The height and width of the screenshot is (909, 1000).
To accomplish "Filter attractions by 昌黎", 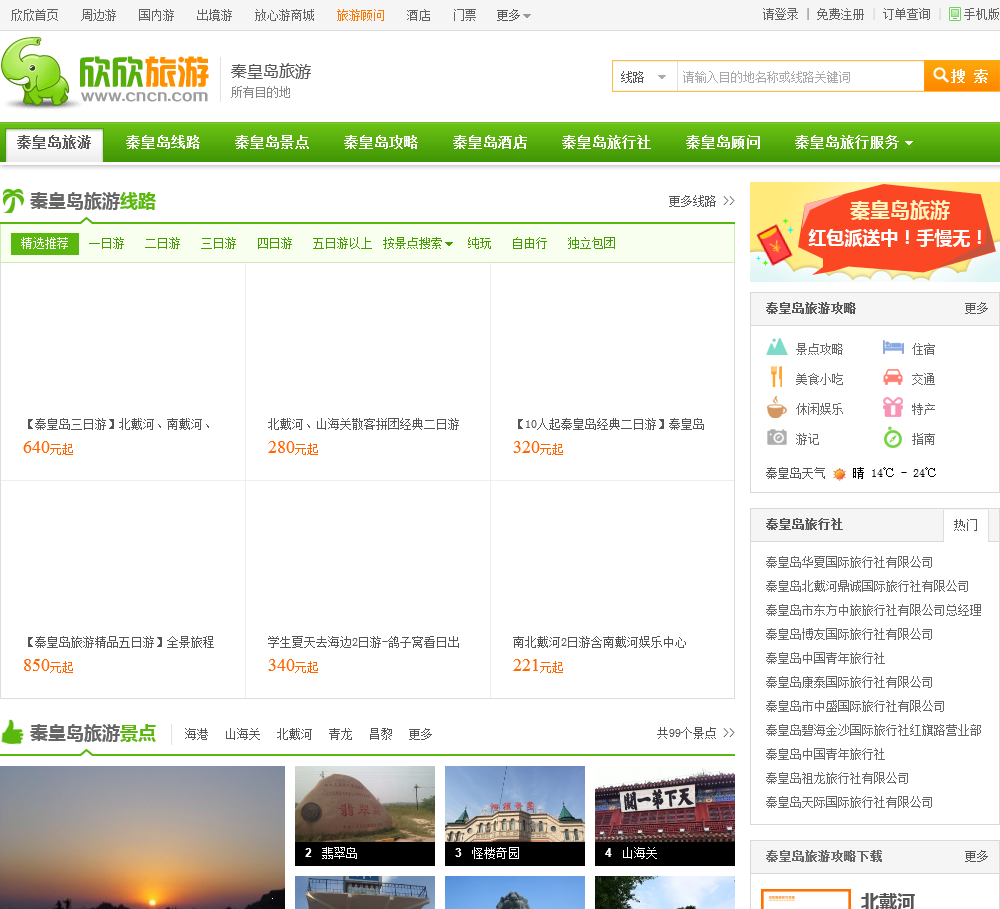I will (x=381, y=734).
